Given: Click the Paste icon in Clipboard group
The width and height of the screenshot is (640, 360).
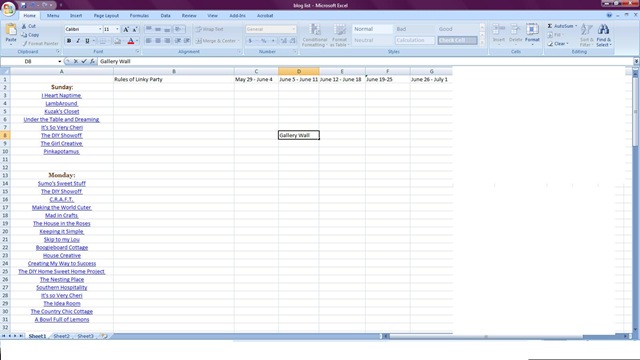Looking at the screenshot, I should [x=11, y=30].
